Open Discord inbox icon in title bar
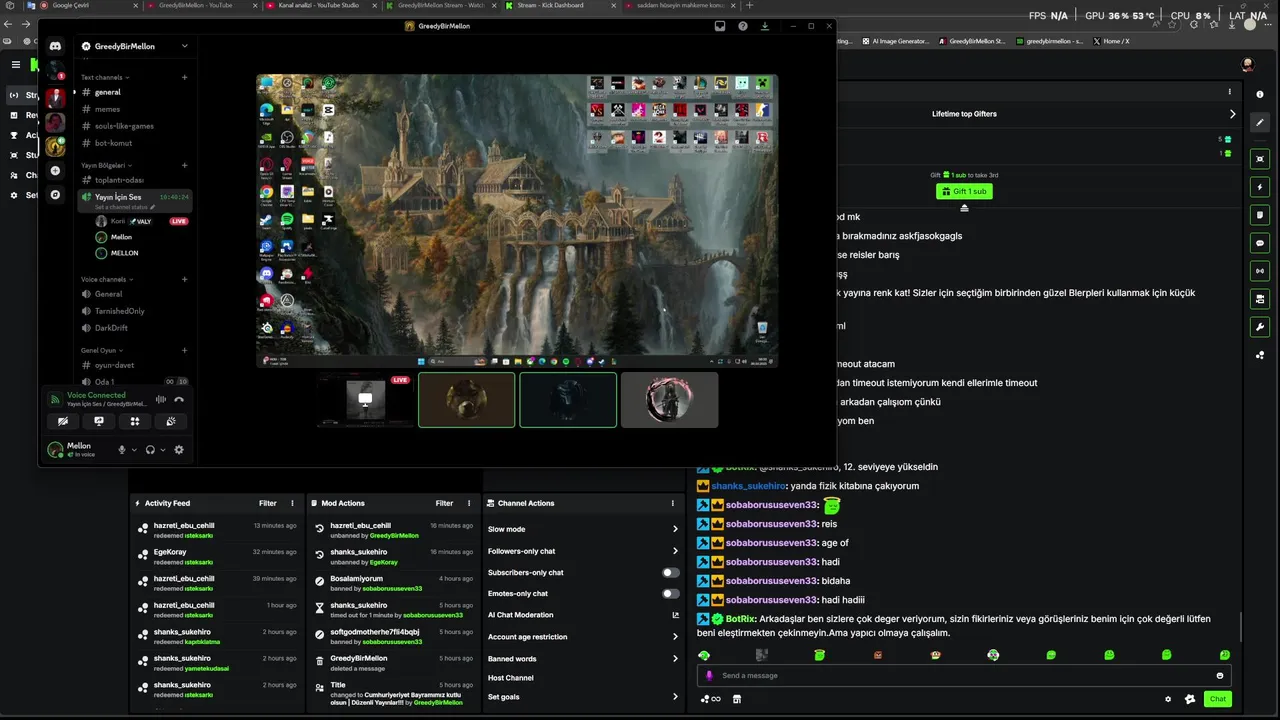Image resolution: width=1280 pixels, height=720 pixels. point(720,26)
